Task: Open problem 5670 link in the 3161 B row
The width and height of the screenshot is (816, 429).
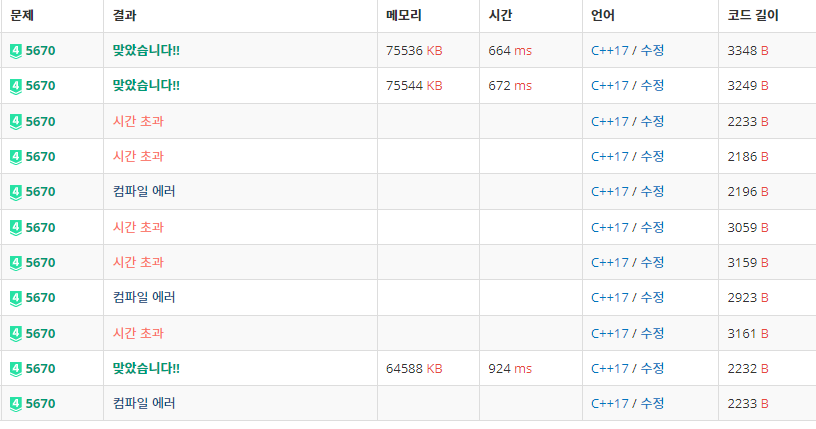Action: pos(41,333)
